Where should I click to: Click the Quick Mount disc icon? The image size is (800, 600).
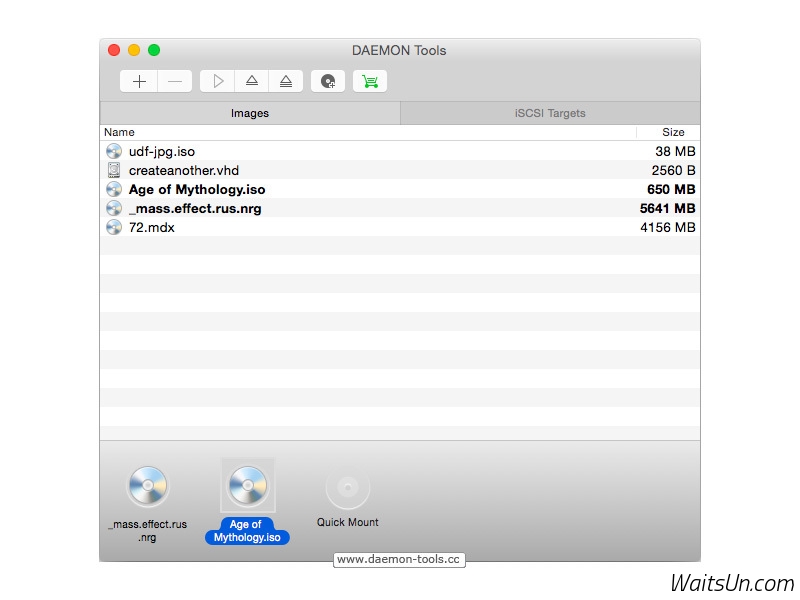click(x=348, y=487)
